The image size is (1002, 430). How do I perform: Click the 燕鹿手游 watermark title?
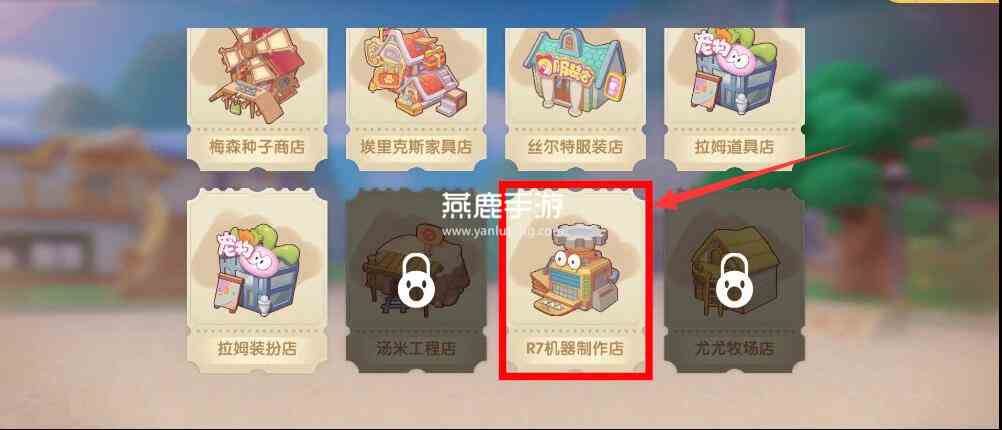(x=501, y=205)
